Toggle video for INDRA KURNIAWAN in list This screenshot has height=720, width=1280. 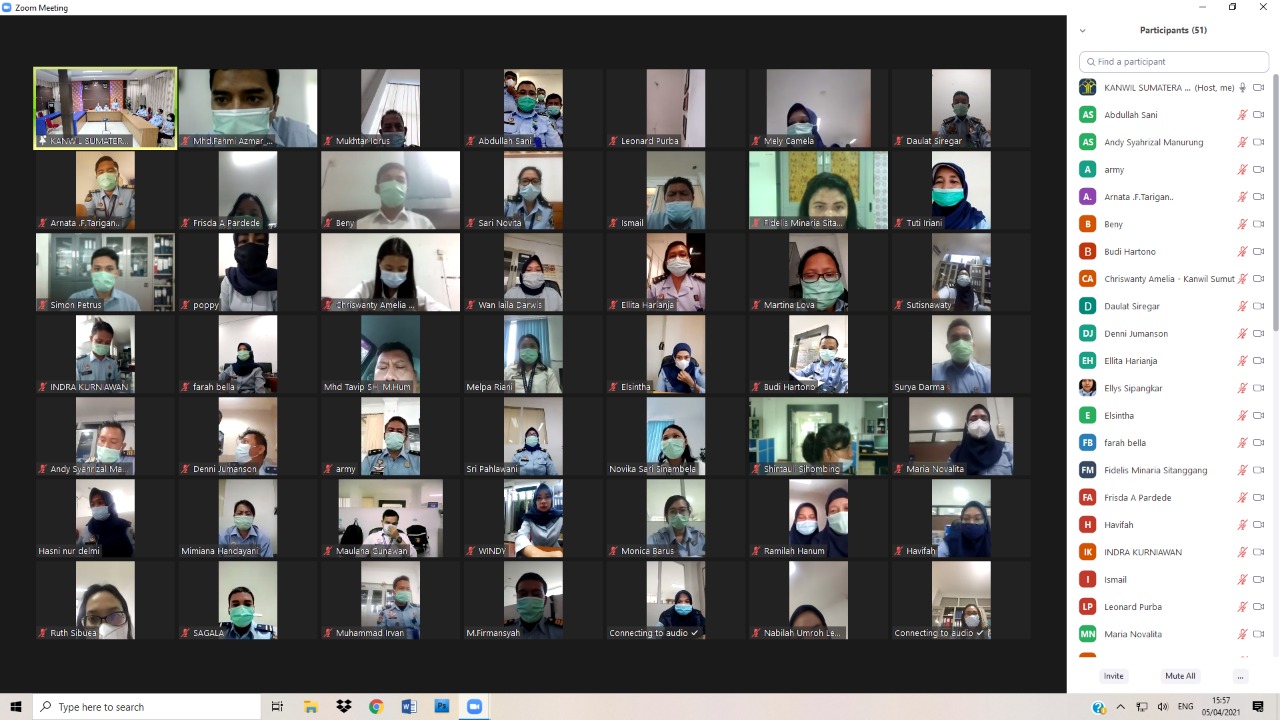[1258, 552]
